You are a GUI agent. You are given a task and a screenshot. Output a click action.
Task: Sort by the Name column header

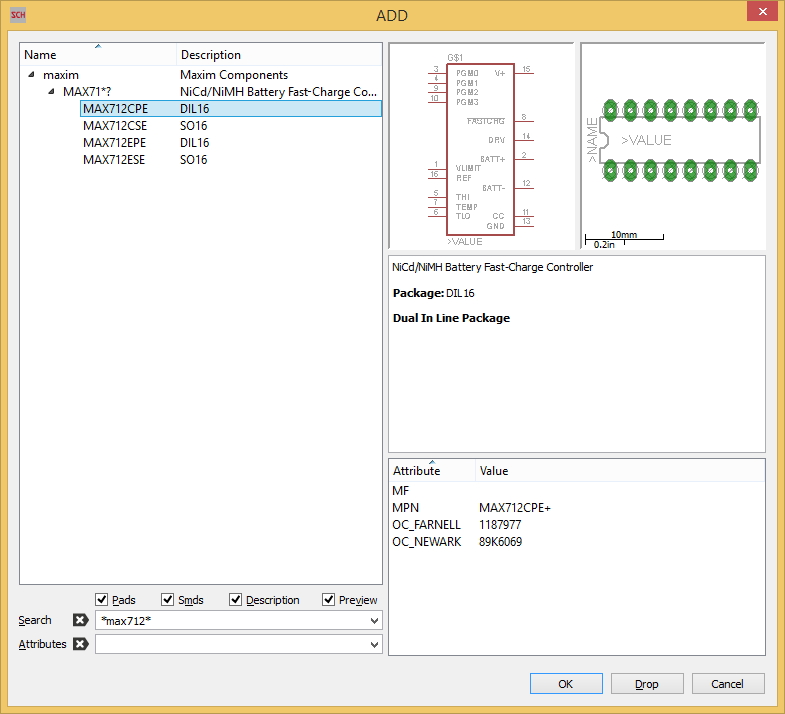[x=98, y=55]
